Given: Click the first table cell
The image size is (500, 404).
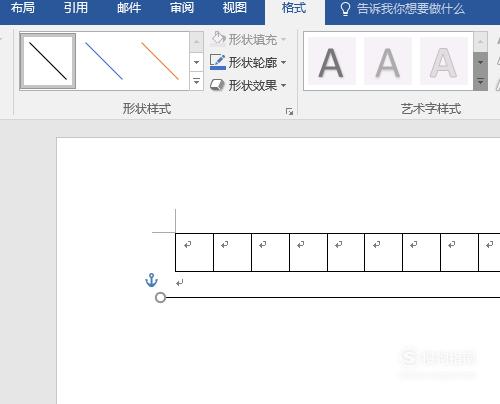Looking at the screenshot, I should (194, 252).
